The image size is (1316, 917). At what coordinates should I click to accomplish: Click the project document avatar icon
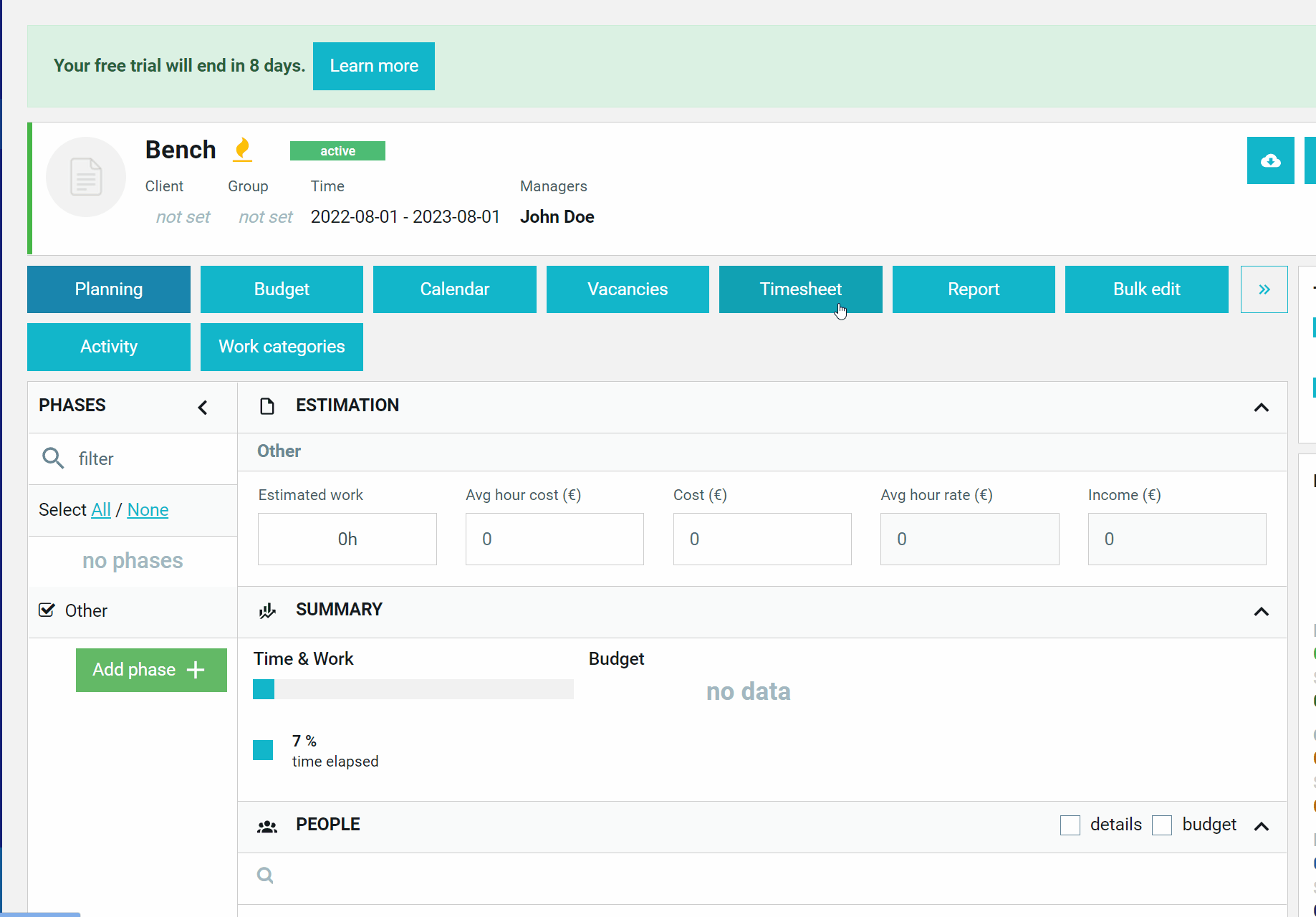86,177
